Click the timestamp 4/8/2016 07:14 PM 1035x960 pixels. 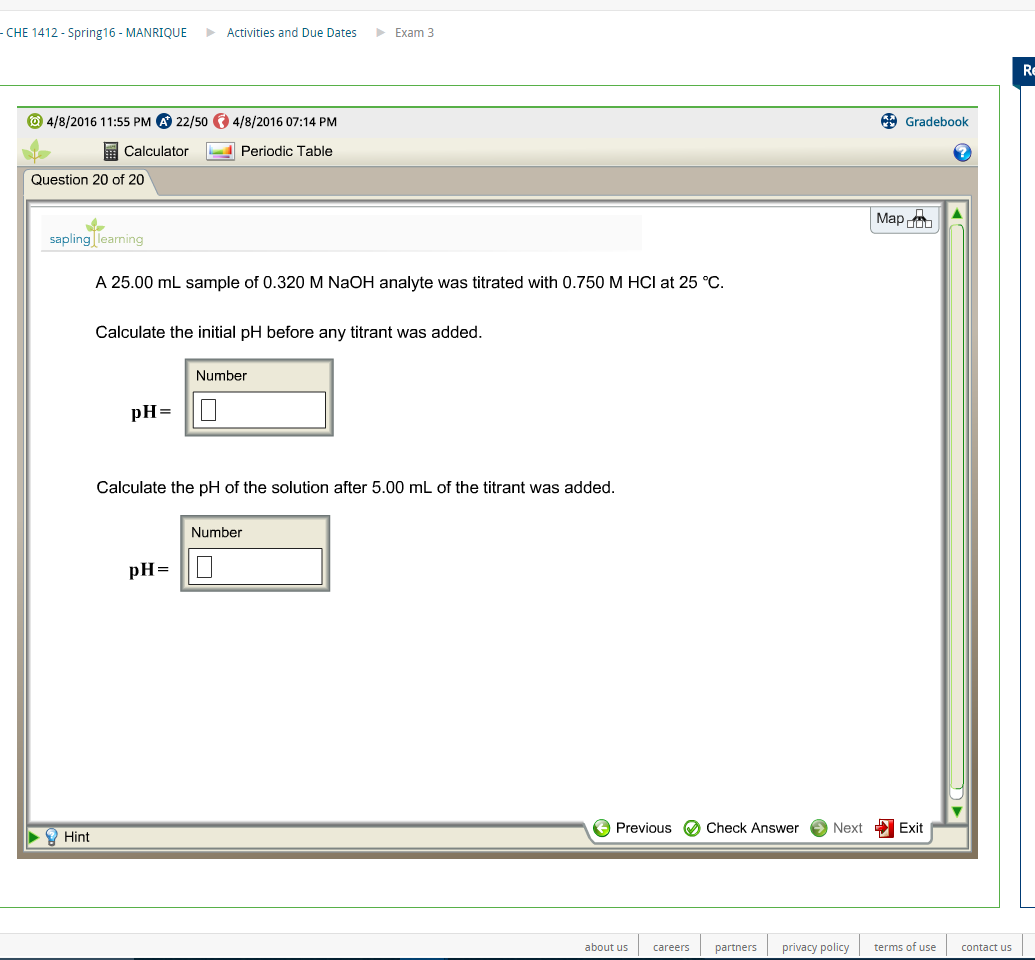pos(284,121)
